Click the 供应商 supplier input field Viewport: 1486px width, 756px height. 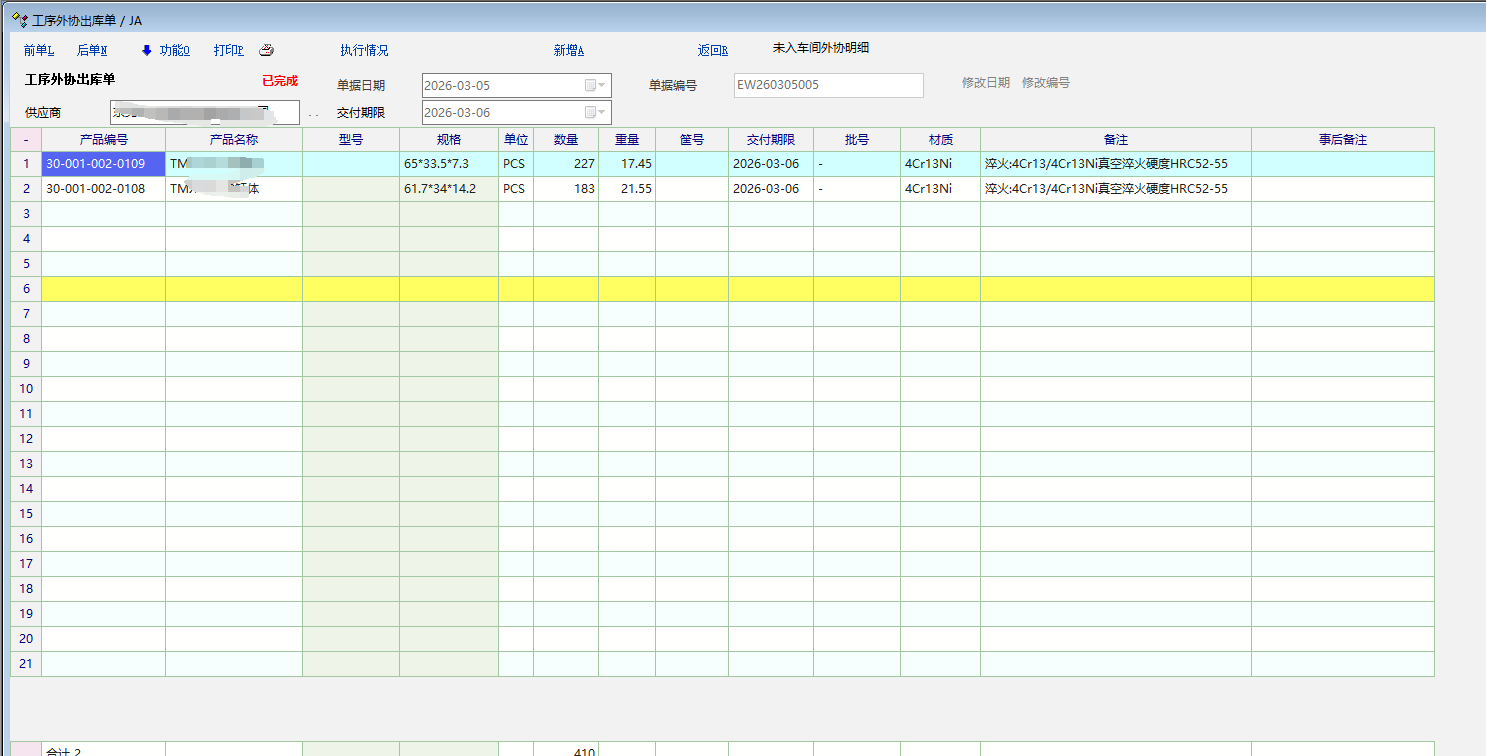204,113
